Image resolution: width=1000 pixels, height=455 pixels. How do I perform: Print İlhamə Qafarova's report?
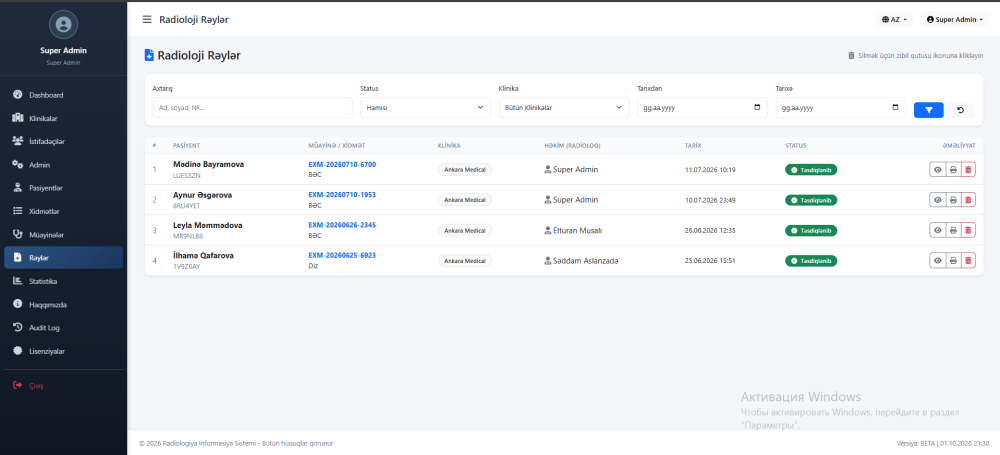pyautogui.click(x=953, y=260)
